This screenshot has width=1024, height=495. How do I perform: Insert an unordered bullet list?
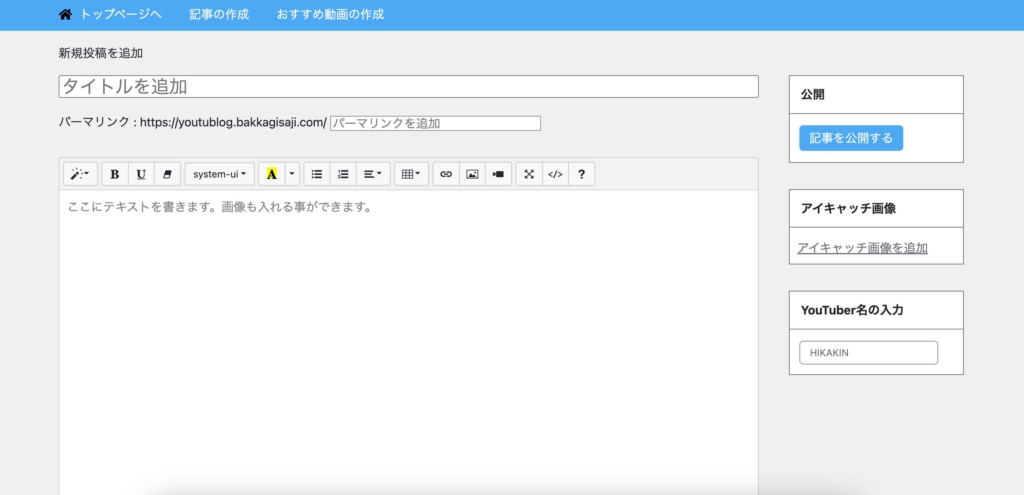(x=317, y=174)
